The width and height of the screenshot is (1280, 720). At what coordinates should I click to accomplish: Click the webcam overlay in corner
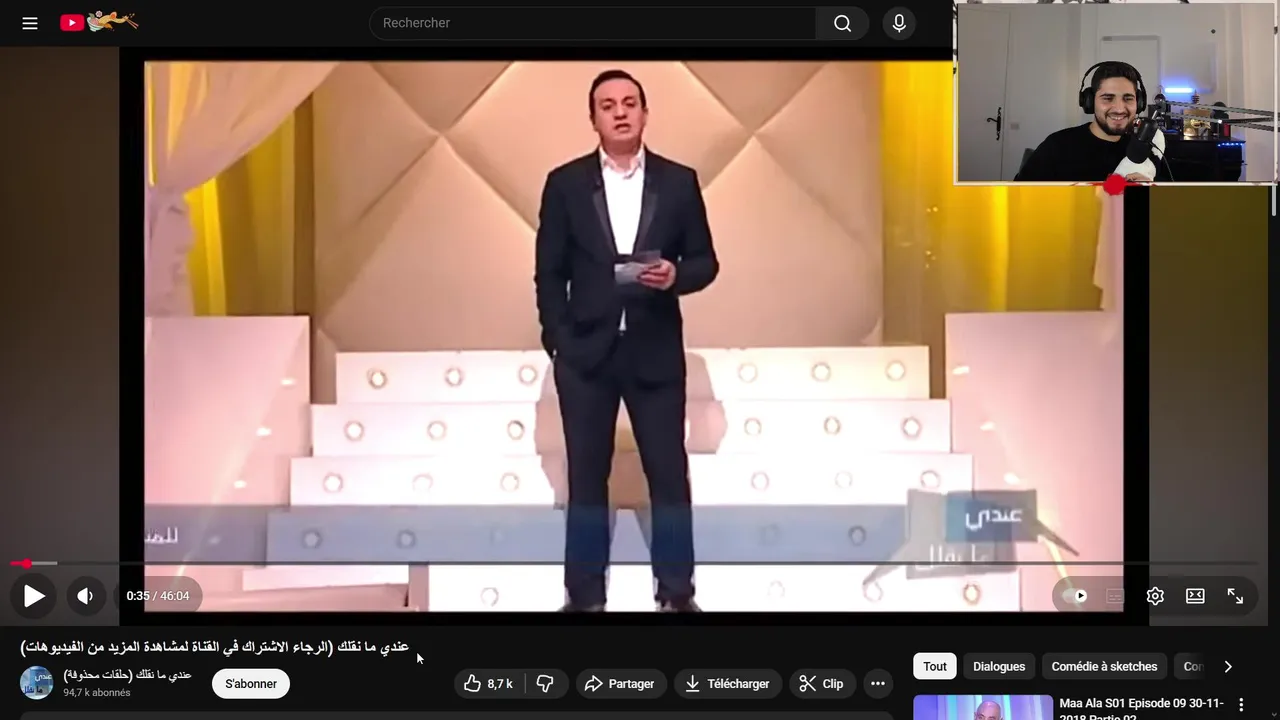pyautogui.click(x=1115, y=92)
